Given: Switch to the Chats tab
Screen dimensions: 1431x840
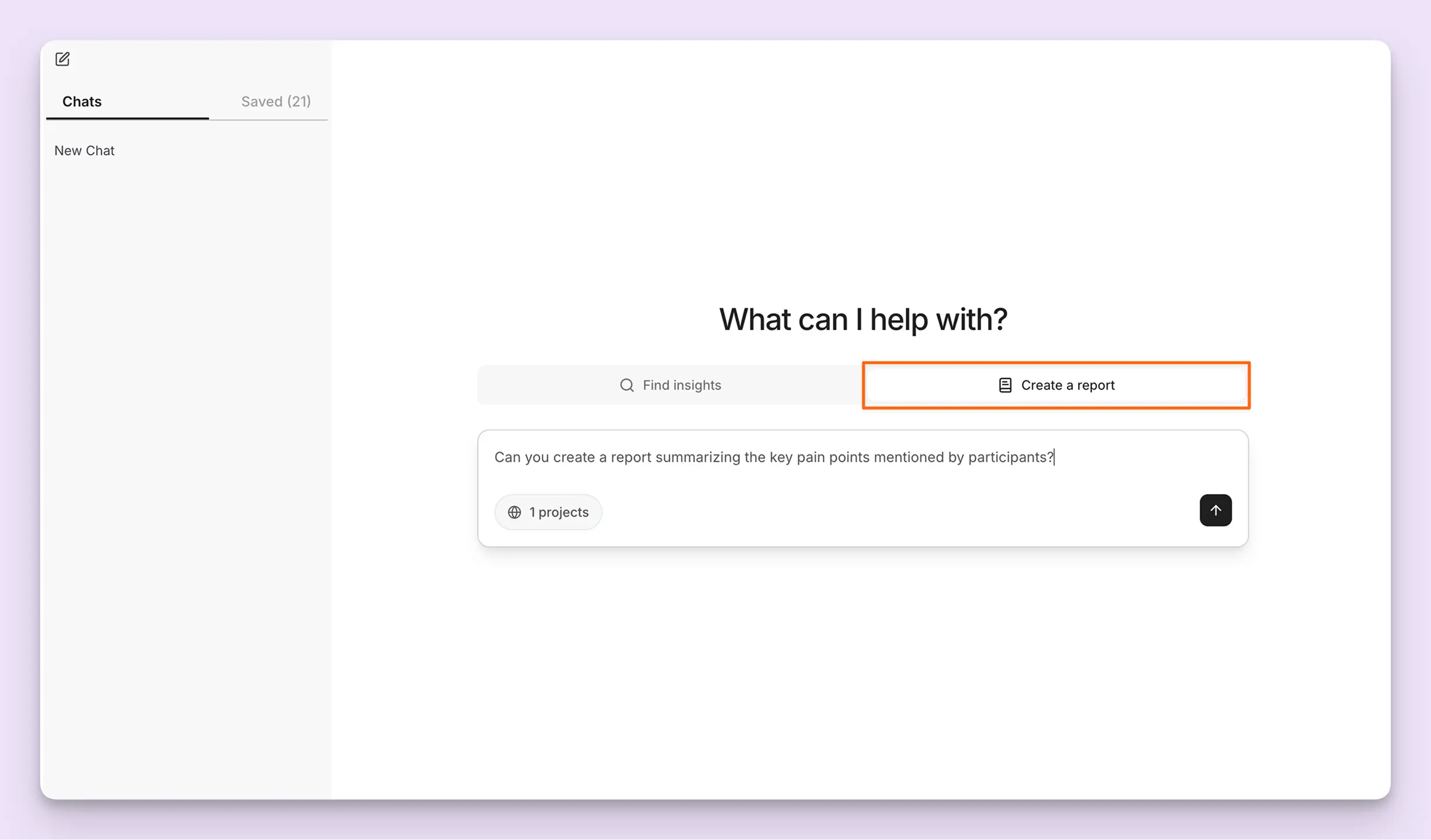Looking at the screenshot, I should [x=82, y=101].
